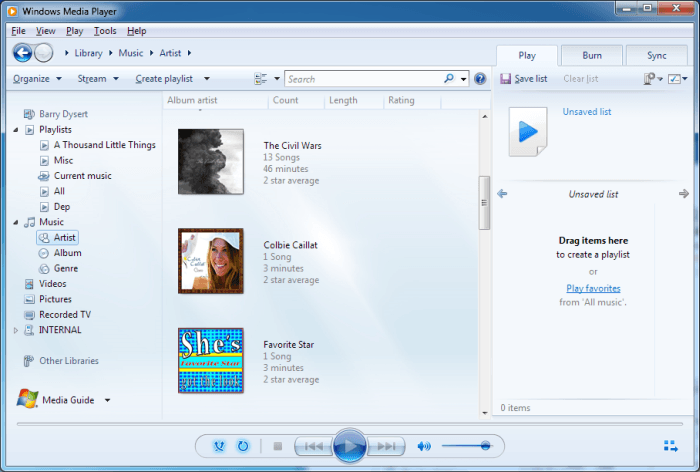700x472 pixels.
Task: Click the view options icon
Action: [x=260, y=79]
